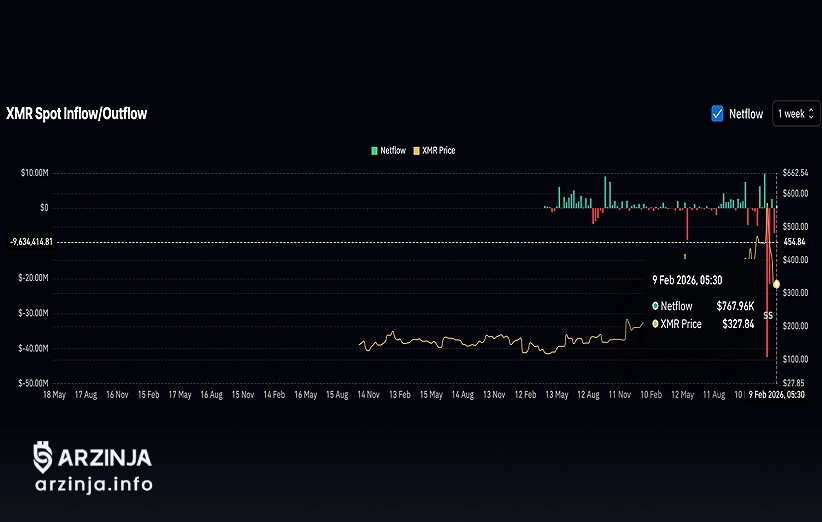Click the green Netflow legend square
Image resolution: width=822 pixels, height=522 pixels.
(x=374, y=151)
